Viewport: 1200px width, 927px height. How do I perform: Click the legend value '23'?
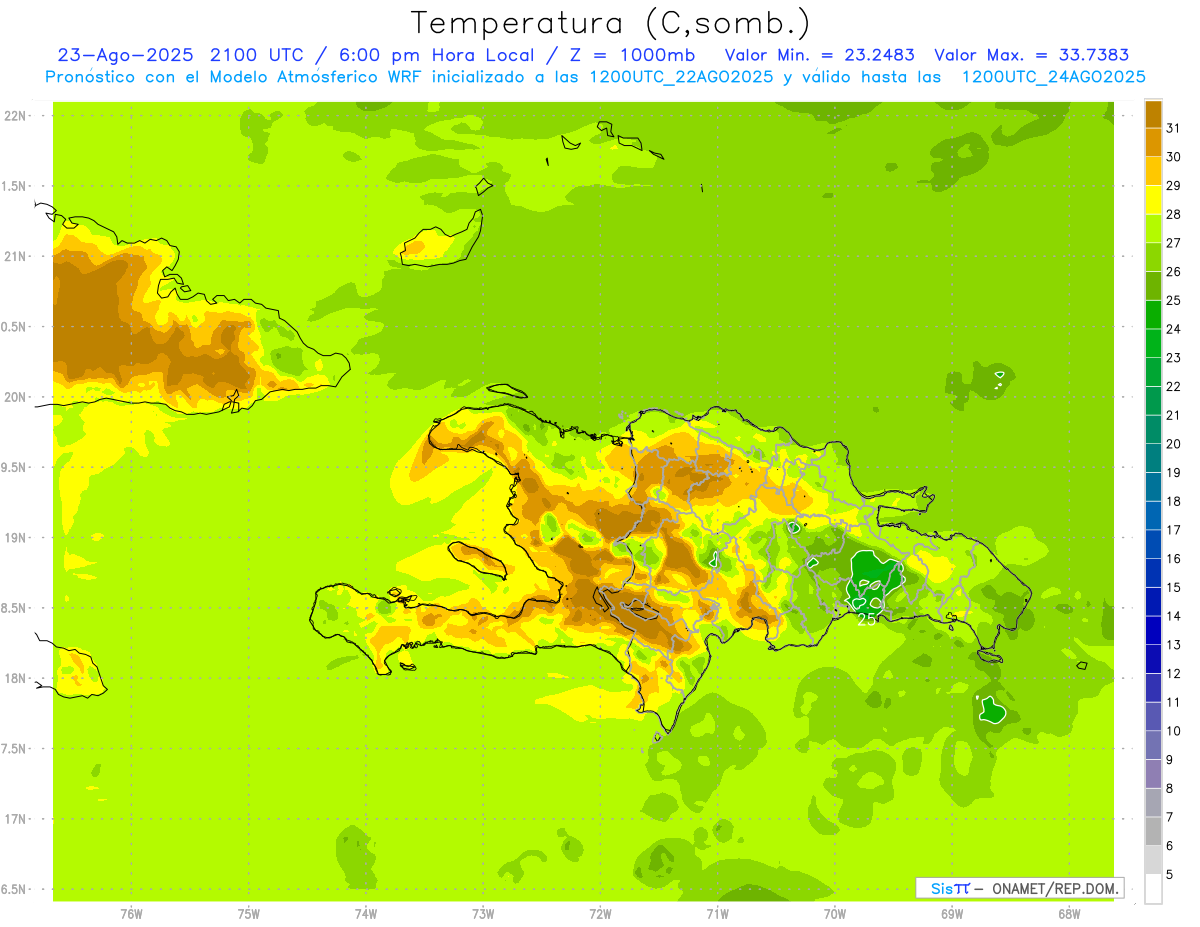click(1174, 357)
